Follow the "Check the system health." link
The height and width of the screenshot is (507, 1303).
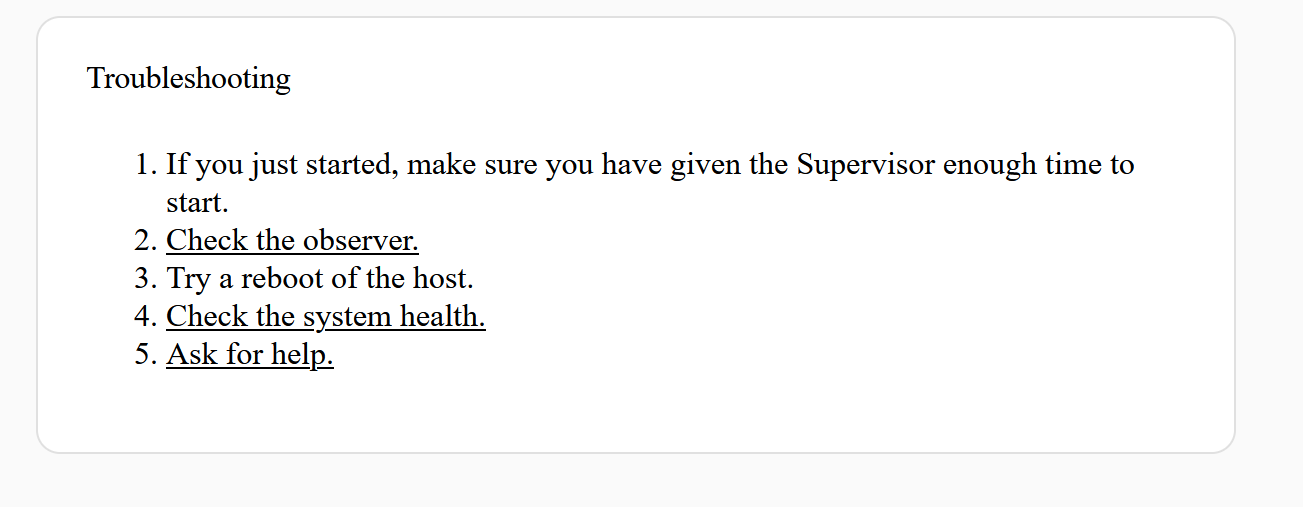click(326, 317)
